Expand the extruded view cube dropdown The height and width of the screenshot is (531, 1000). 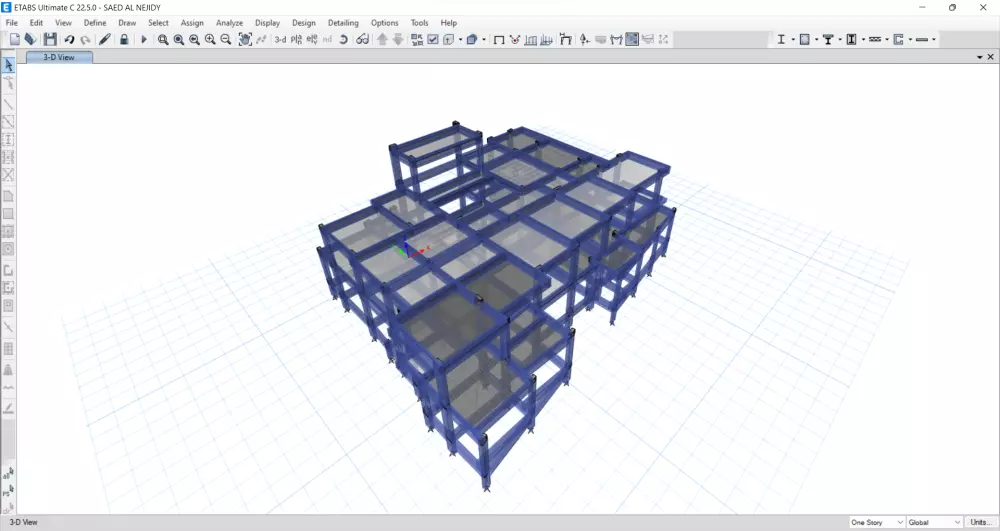coord(484,40)
